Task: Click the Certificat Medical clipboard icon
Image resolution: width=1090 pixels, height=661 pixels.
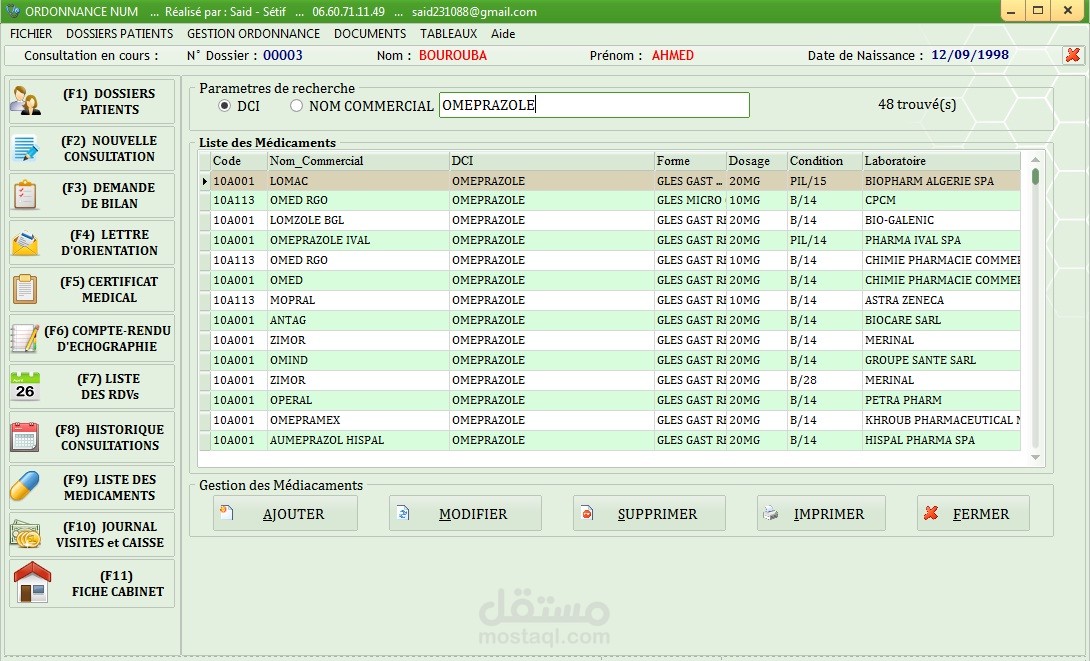Action: pos(25,290)
